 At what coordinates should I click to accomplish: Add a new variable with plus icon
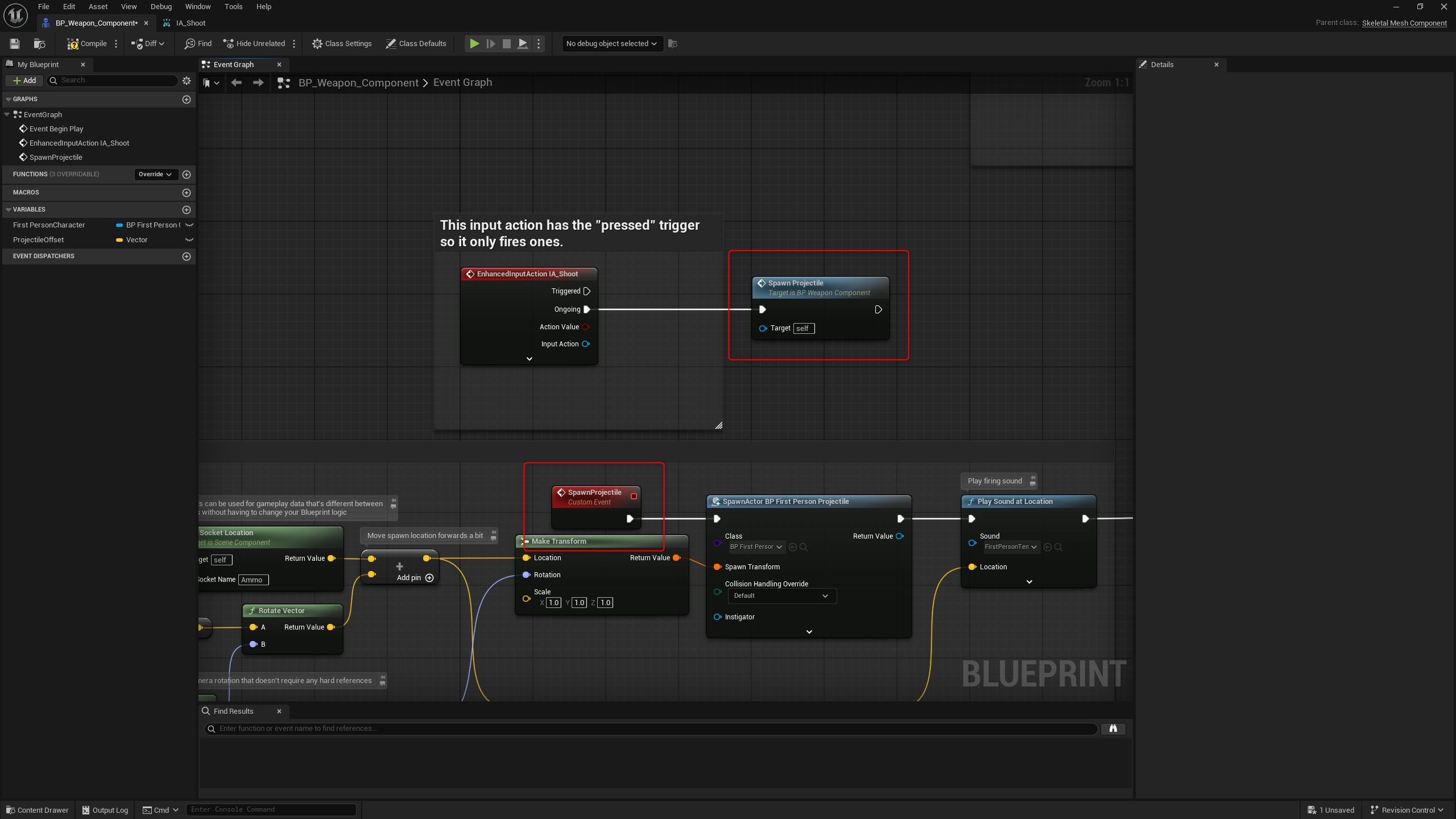point(187,210)
